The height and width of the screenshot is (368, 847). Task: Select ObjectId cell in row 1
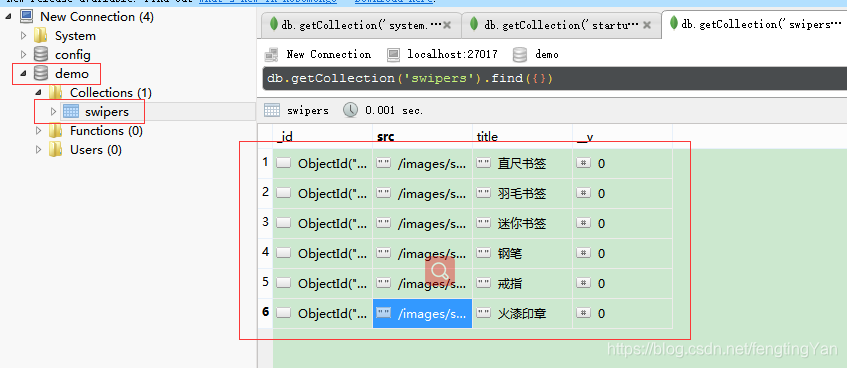tap(322, 164)
